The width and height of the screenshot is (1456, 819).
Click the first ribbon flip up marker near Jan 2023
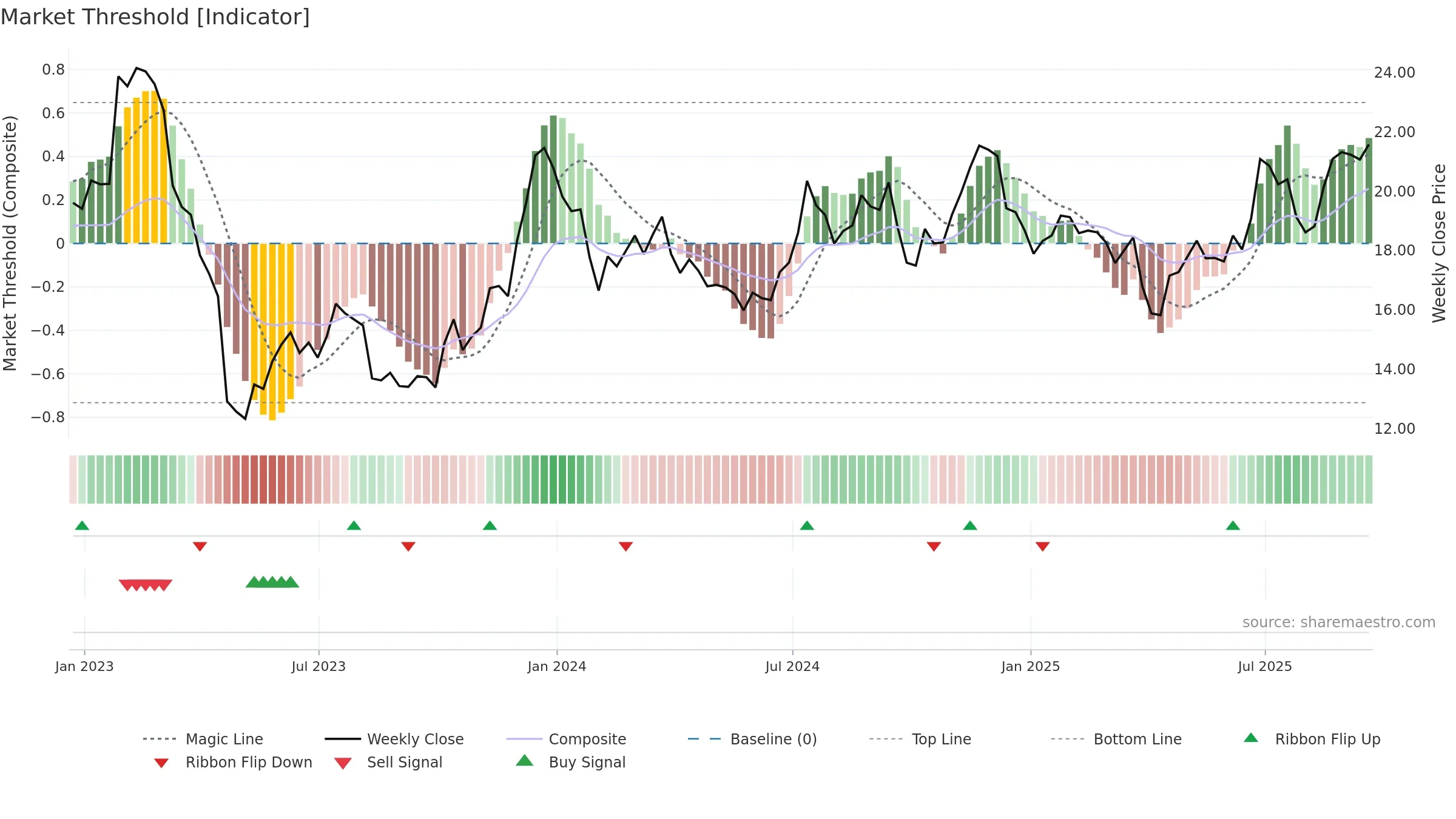(82, 525)
